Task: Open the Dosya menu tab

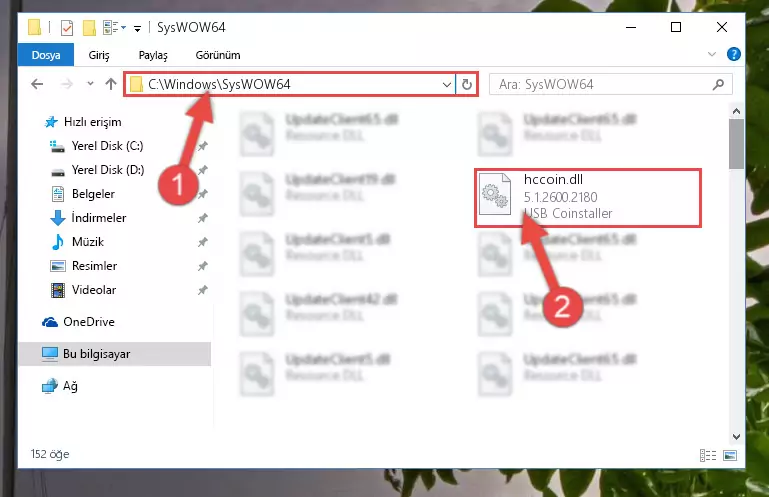Action: tap(46, 54)
